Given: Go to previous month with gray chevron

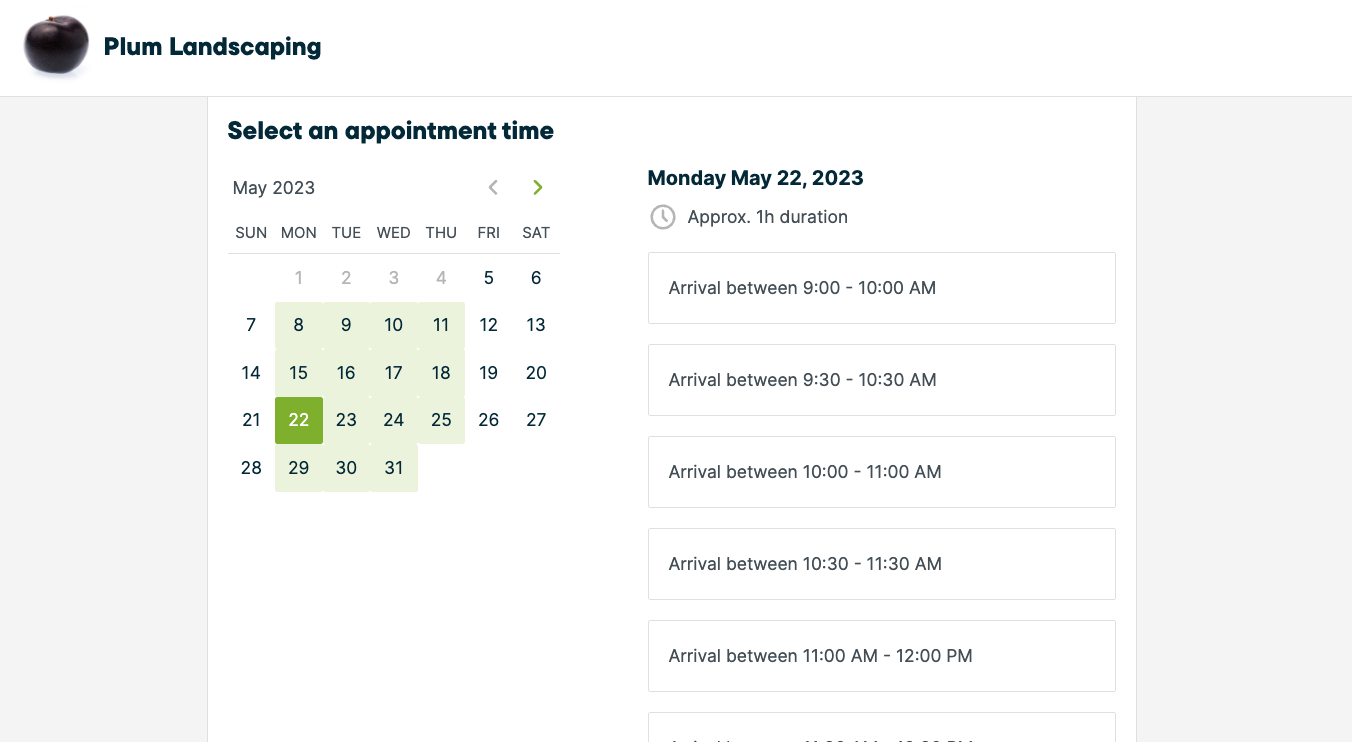Looking at the screenshot, I should click(x=493, y=187).
